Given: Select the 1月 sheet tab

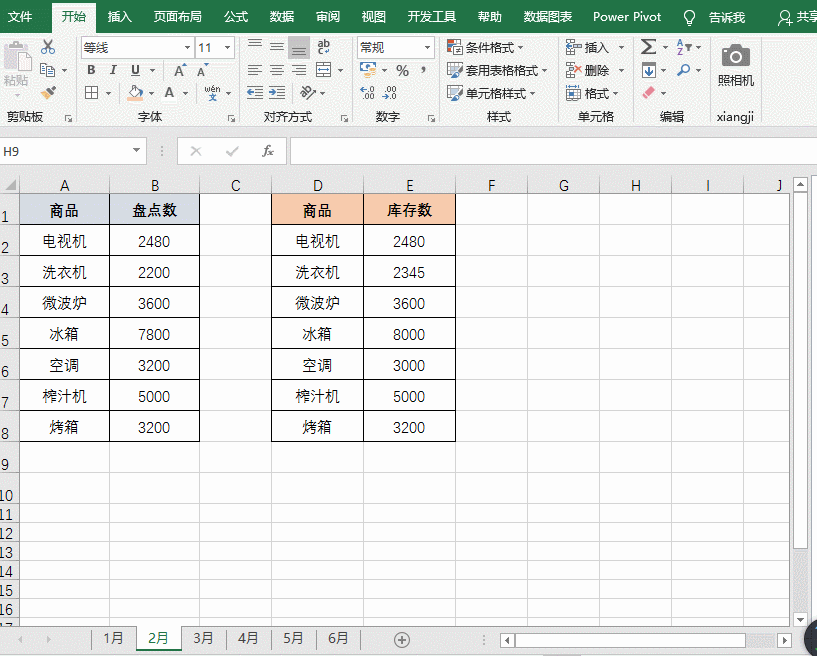Looking at the screenshot, I should pyautogui.click(x=113, y=638).
